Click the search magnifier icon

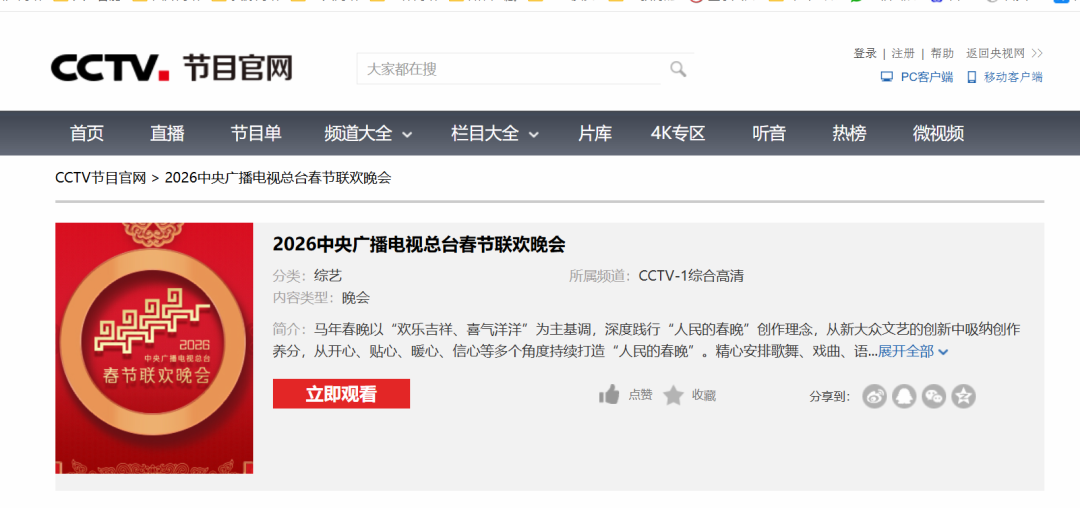678,69
